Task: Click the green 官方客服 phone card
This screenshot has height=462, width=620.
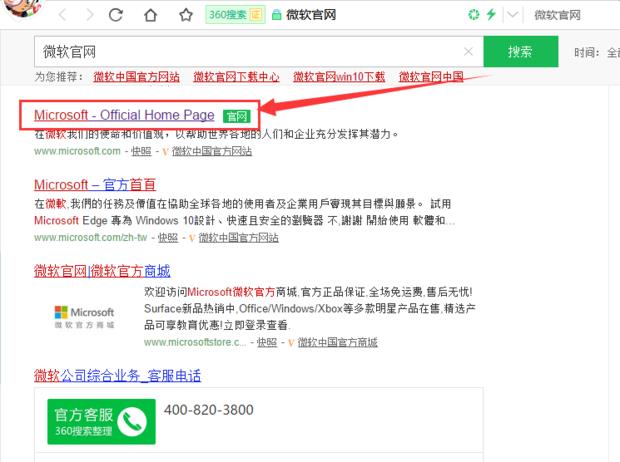Action: 101,422
